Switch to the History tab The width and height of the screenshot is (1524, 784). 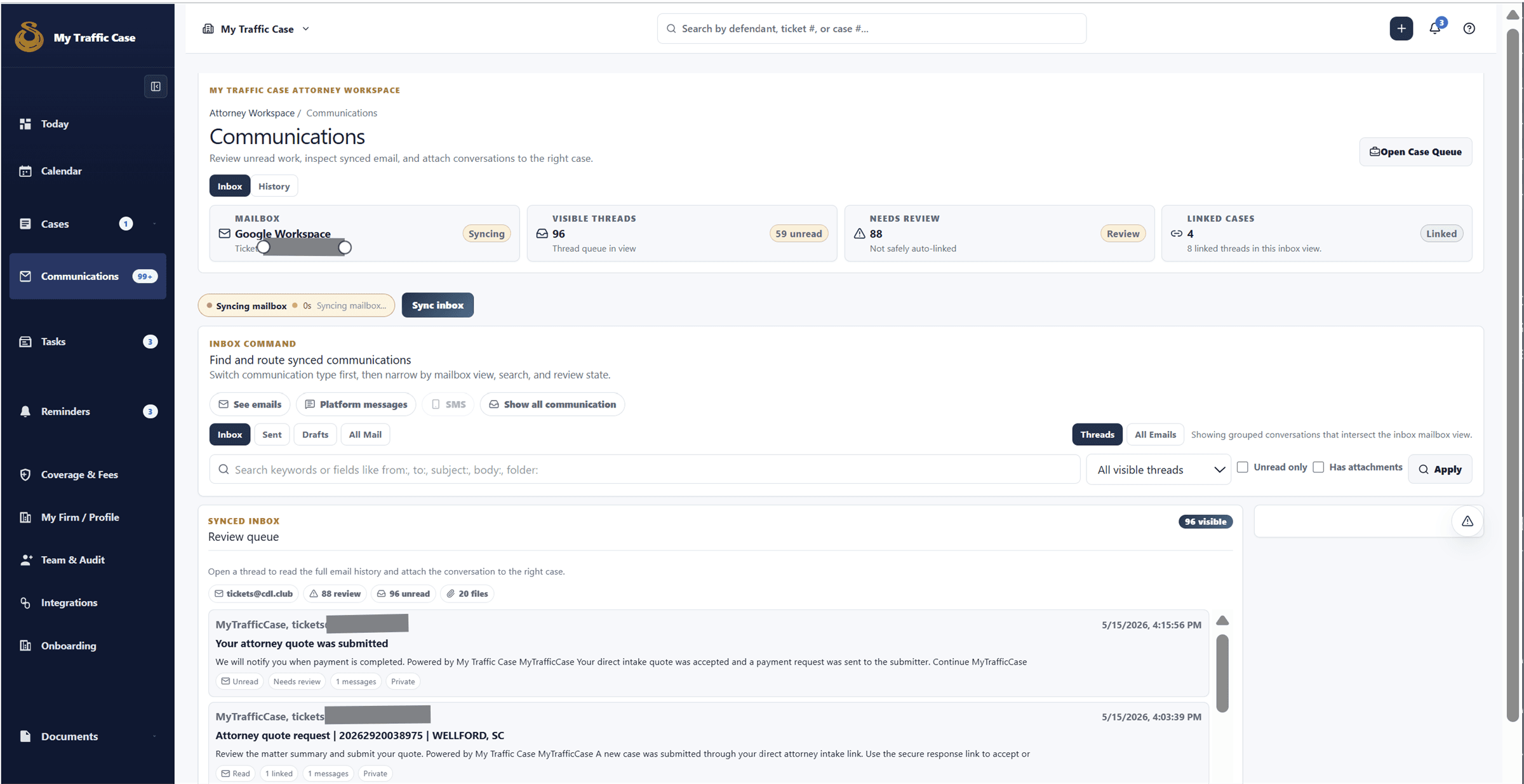[x=274, y=186]
